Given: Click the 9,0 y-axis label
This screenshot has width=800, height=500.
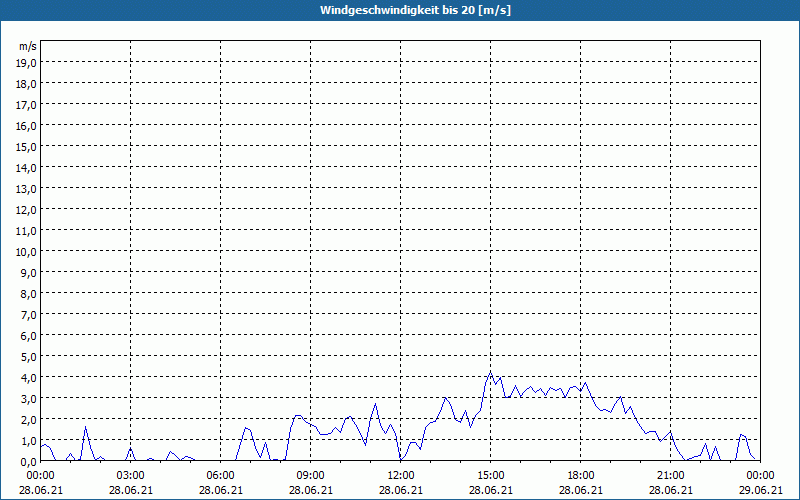Looking at the screenshot, I should [29, 273].
